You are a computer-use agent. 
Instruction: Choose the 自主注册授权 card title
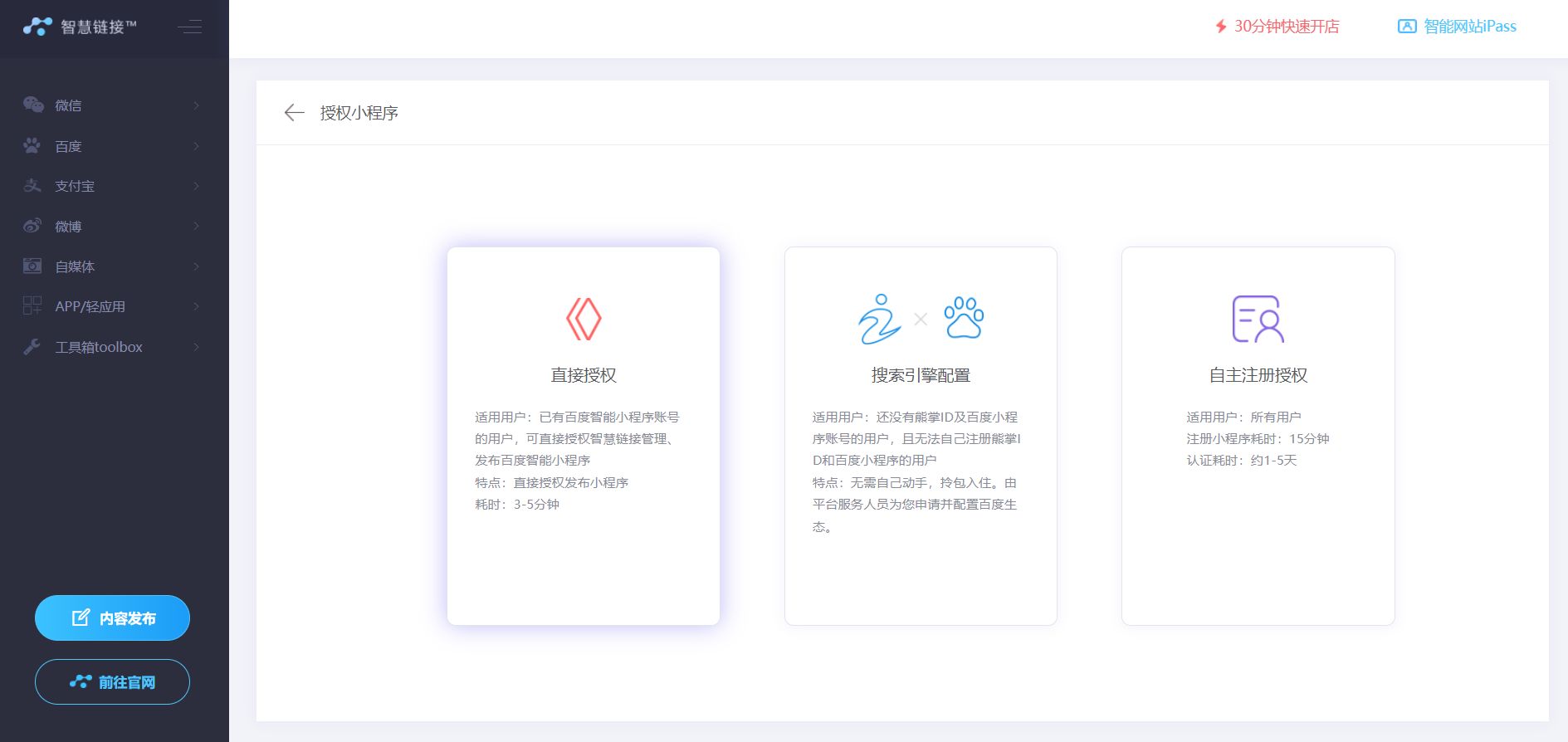point(1258,375)
